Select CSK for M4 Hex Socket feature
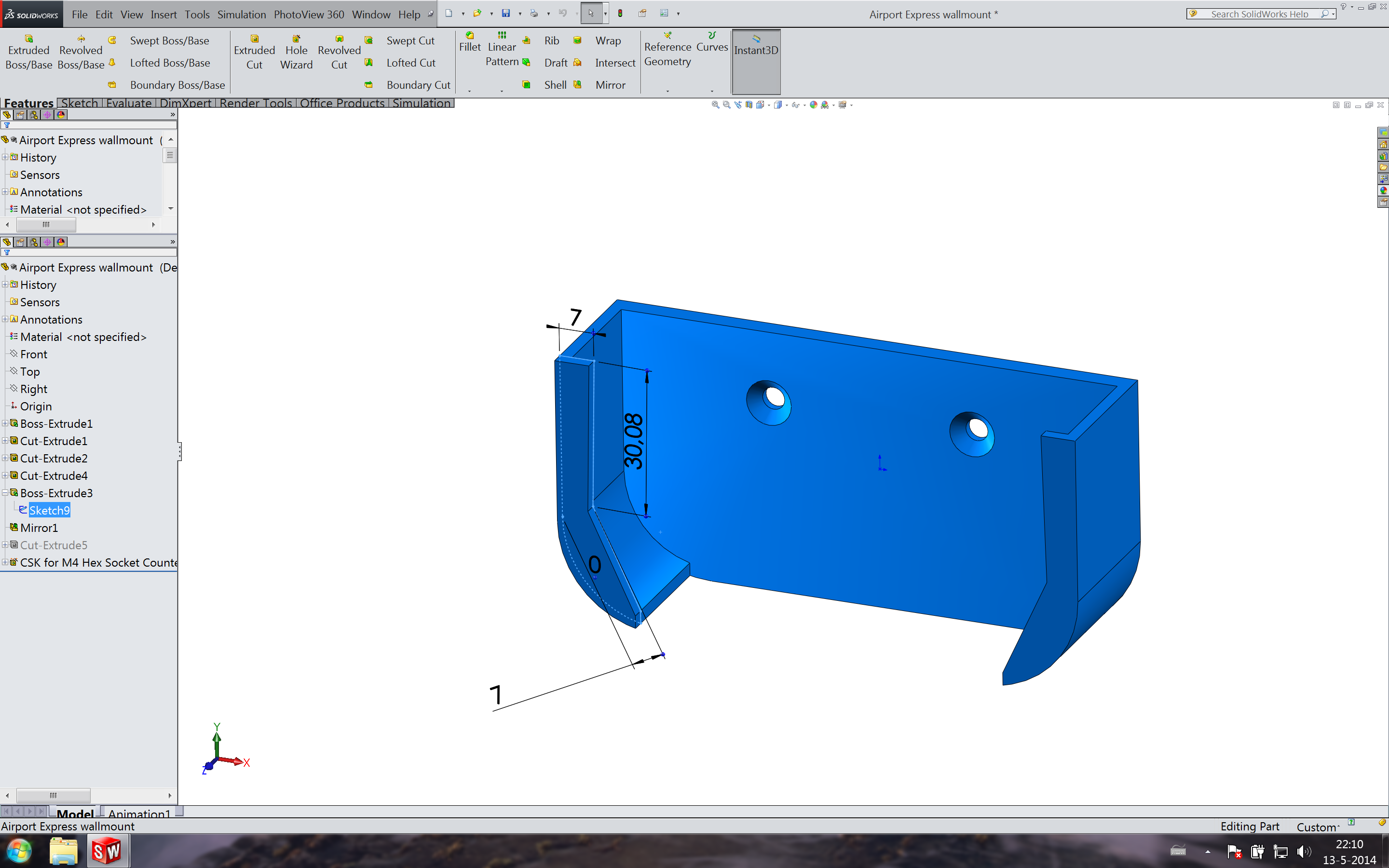 (98, 562)
